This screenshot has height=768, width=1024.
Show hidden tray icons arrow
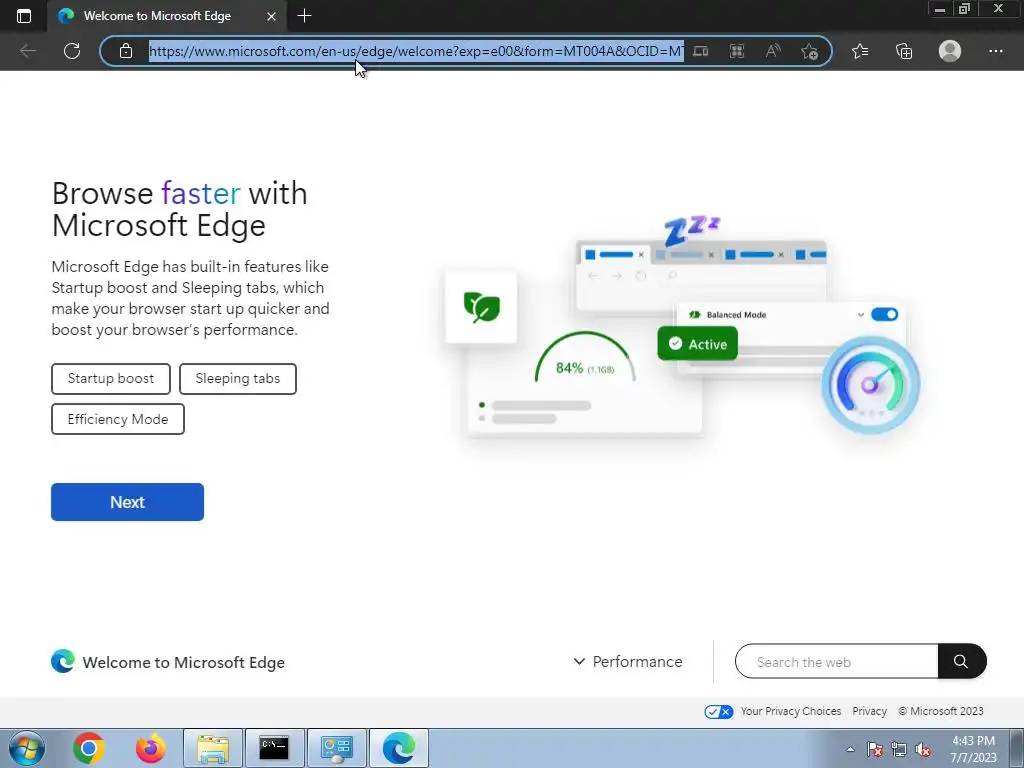pos(850,749)
